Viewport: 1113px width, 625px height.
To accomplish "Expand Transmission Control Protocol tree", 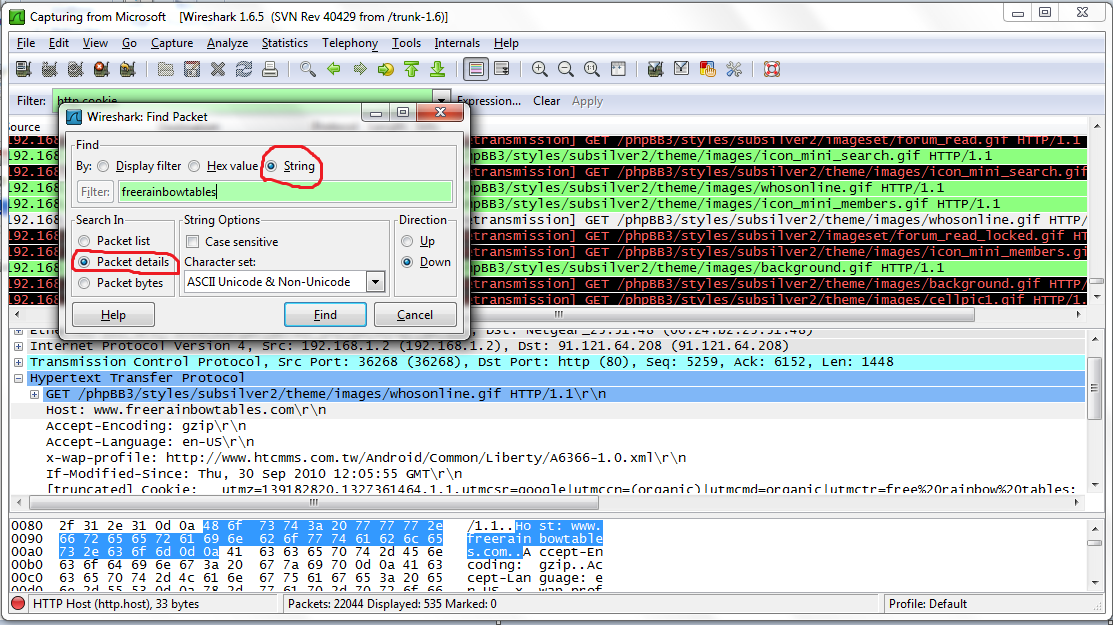I will pos(18,362).
